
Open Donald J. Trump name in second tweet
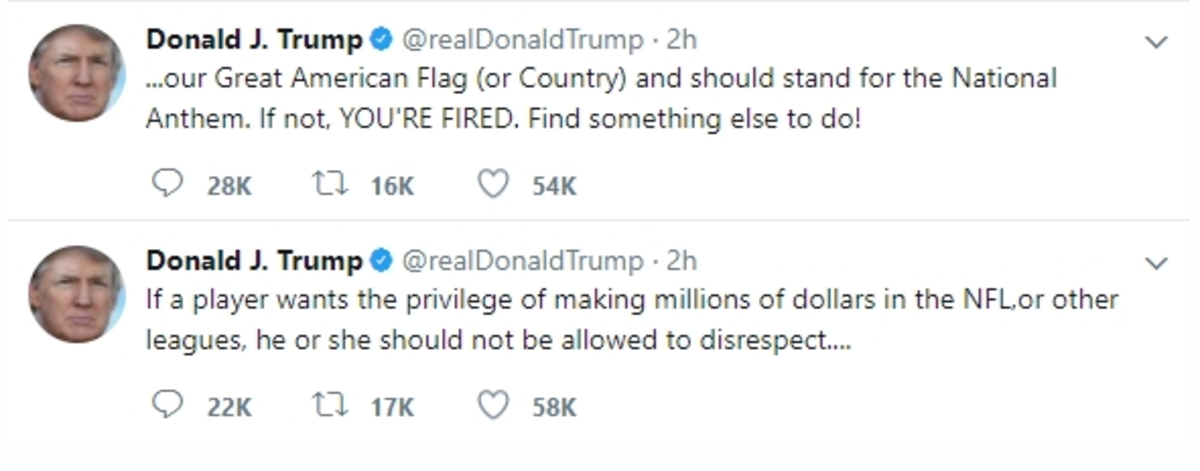click(x=255, y=261)
